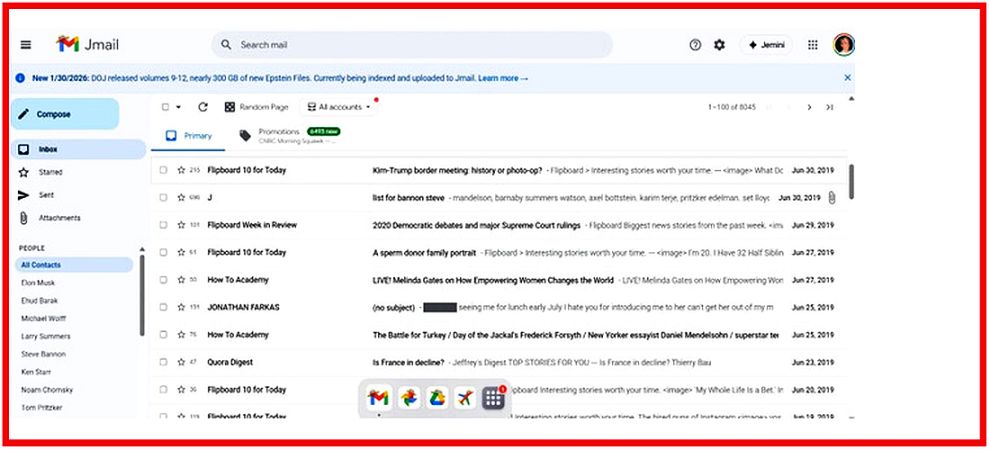Click the Compose button
This screenshot has width=990, height=450.
coord(64,114)
